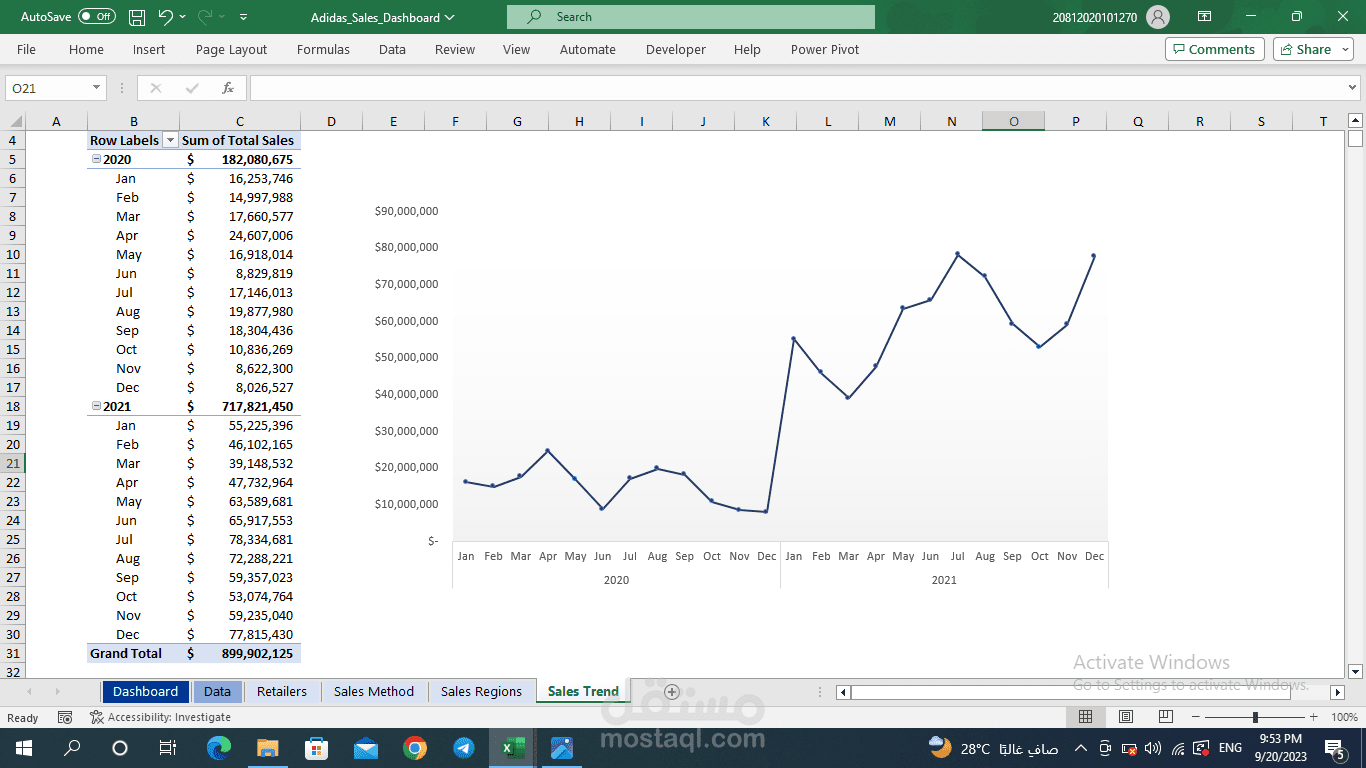Open the Dashboard sheet tab
This screenshot has height=768, width=1366.
(145, 691)
